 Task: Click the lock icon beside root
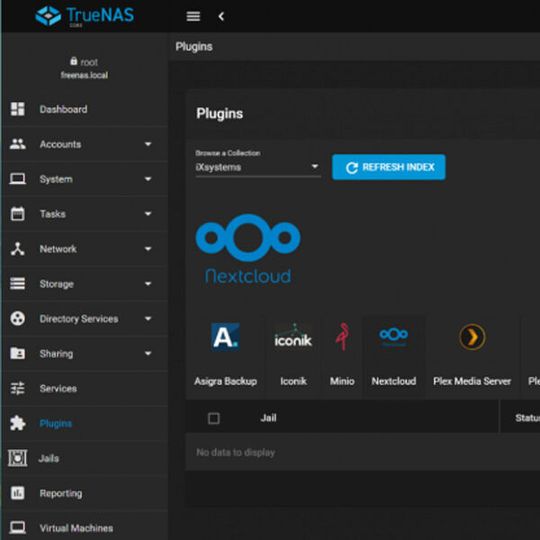click(x=74, y=61)
